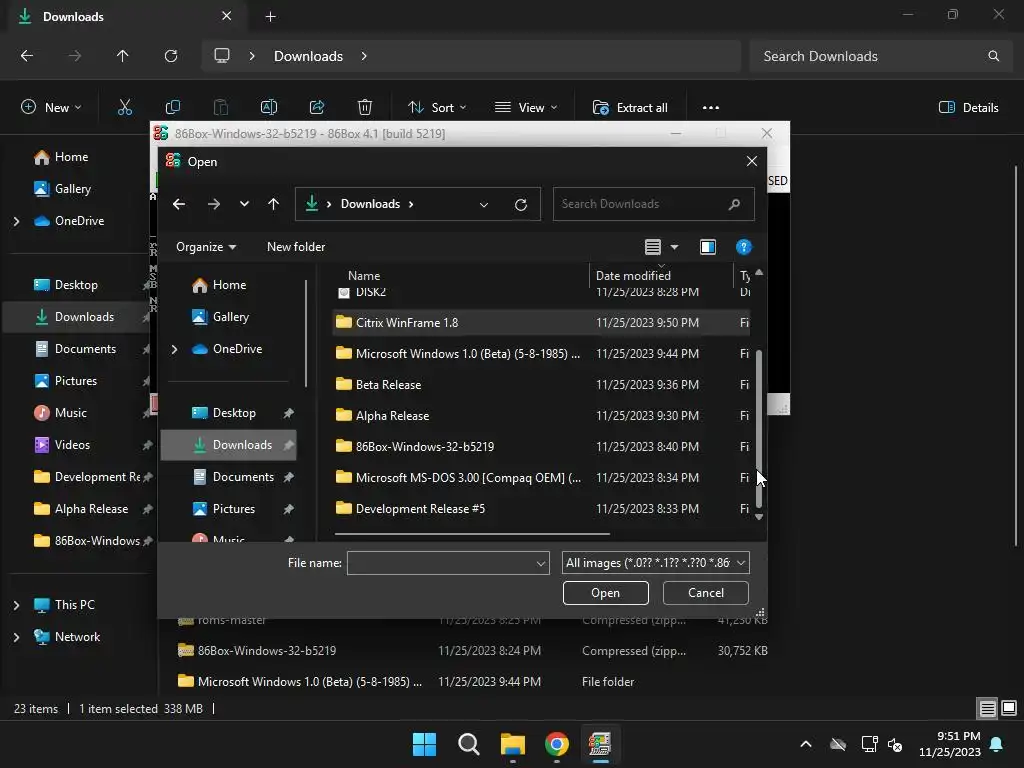Viewport: 1024px width, 768px height.
Task: Open the File name combo dropdown
Action: coord(541,563)
